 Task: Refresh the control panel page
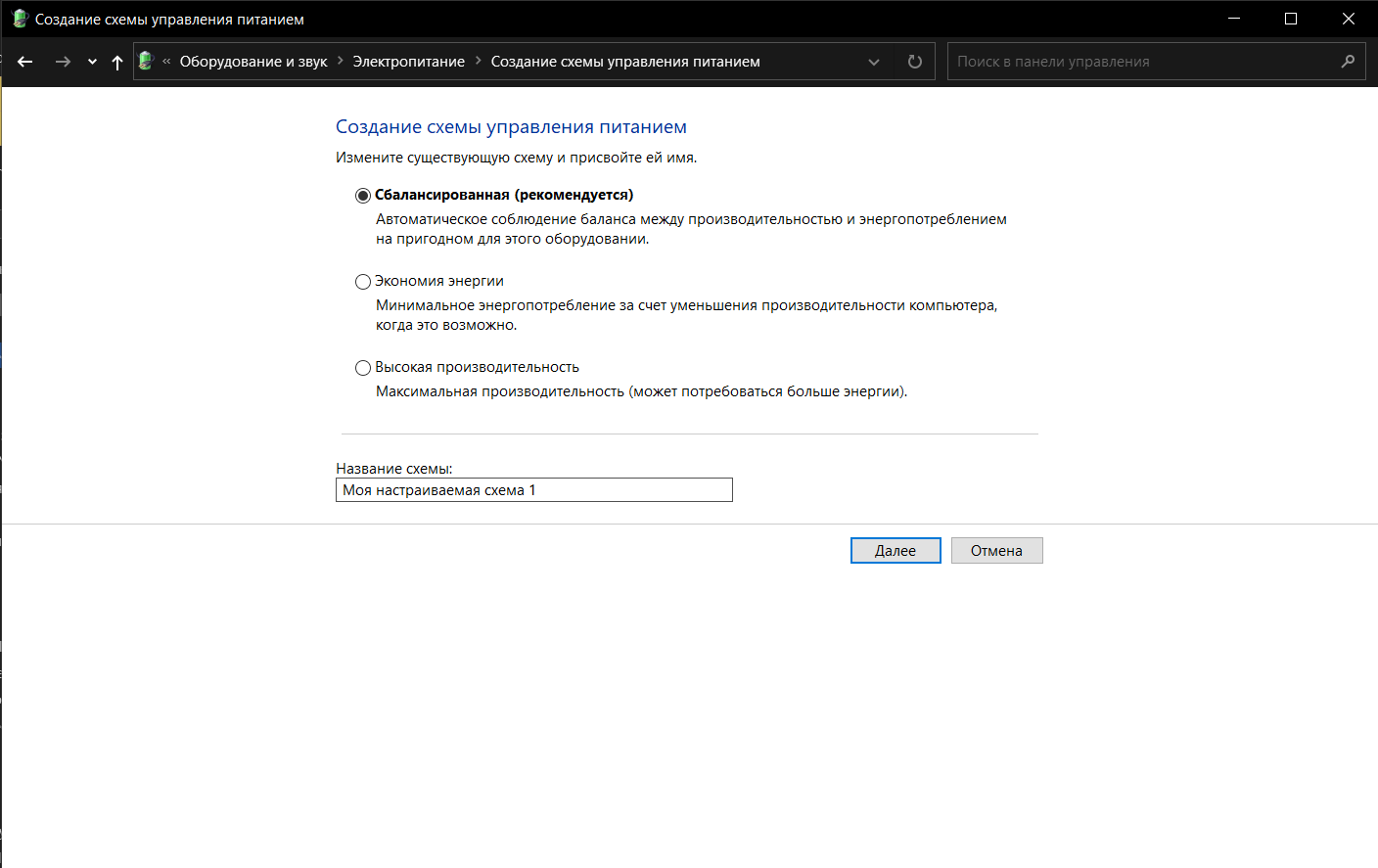tap(915, 62)
